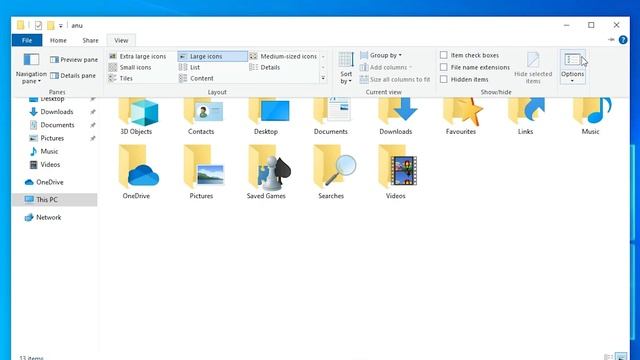Switch layout to Details view
The image size is (640, 360).
pyautogui.click(x=265, y=67)
